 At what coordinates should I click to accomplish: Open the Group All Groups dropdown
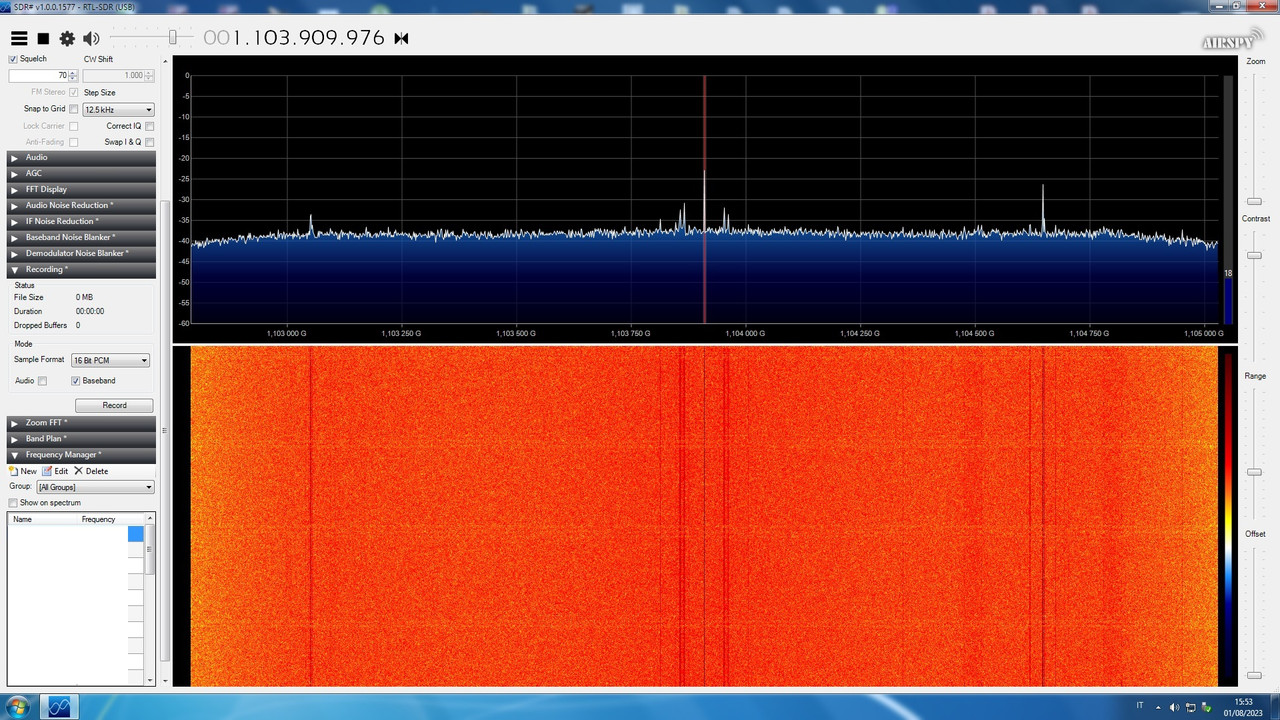95,487
